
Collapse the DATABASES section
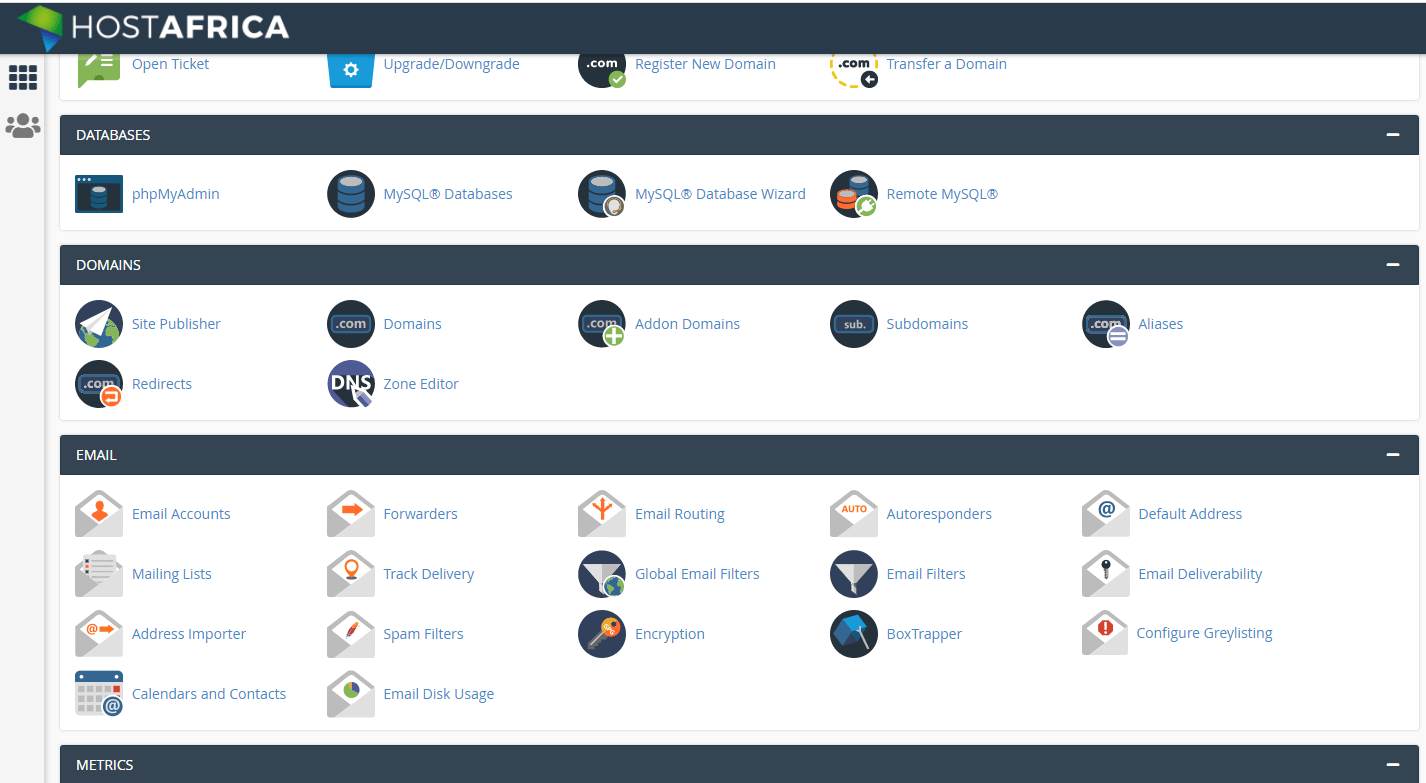click(1392, 134)
